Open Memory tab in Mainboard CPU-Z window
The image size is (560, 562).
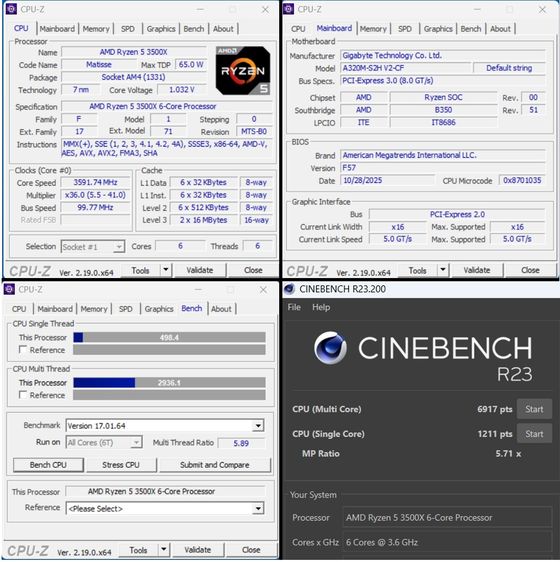373,29
